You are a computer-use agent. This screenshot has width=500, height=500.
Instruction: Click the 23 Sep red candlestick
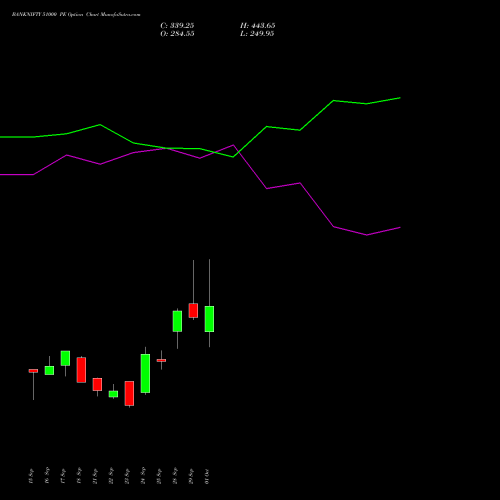click(x=129, y=393)
